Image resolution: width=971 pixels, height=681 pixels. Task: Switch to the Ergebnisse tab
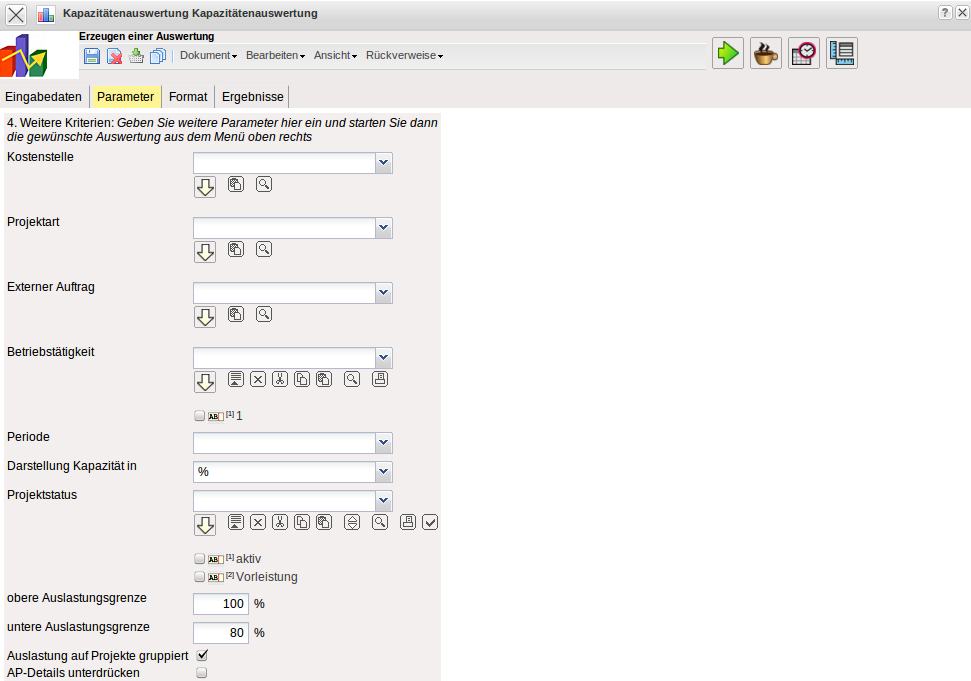pos(253,97)
